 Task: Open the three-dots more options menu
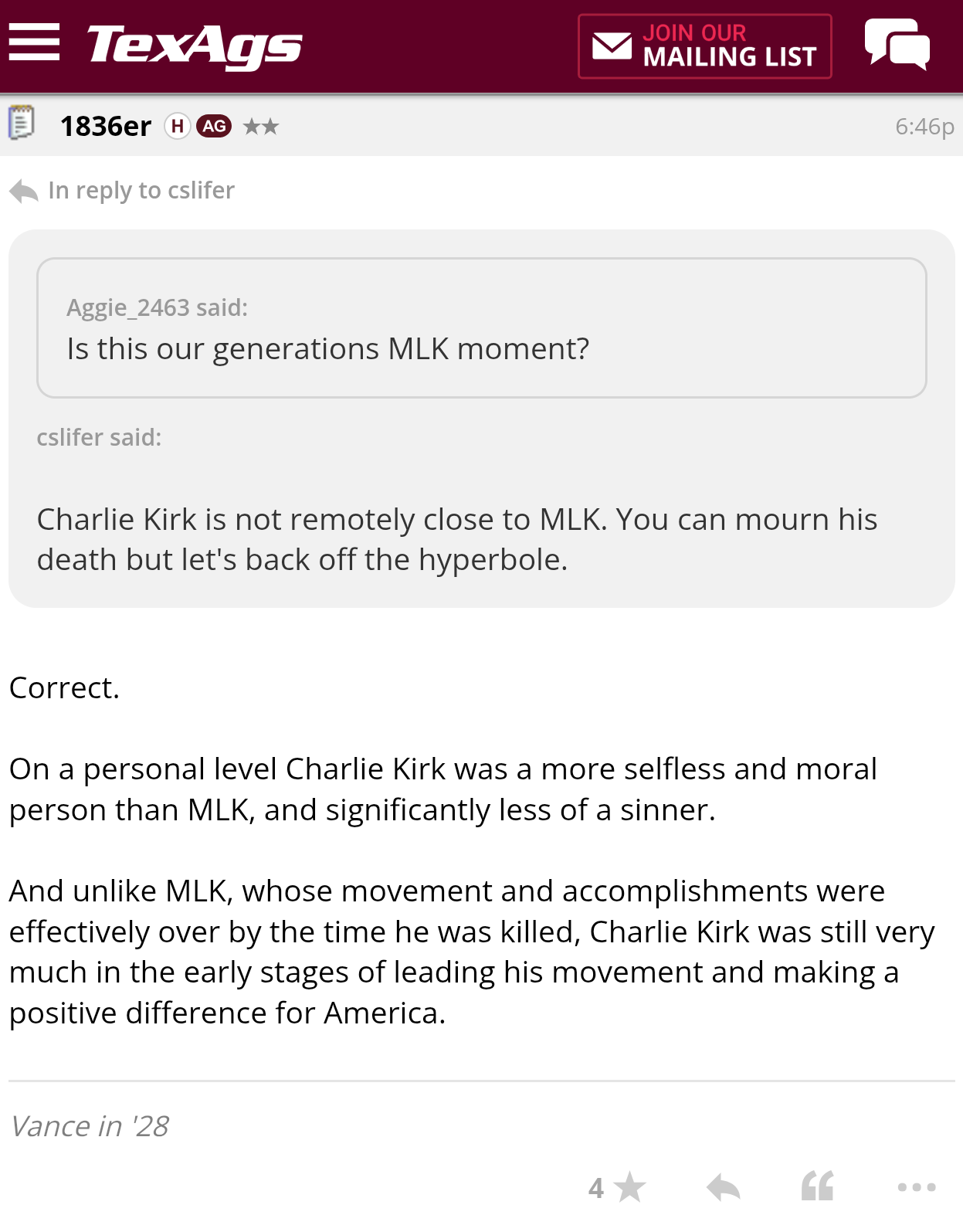coord(917,1187)
